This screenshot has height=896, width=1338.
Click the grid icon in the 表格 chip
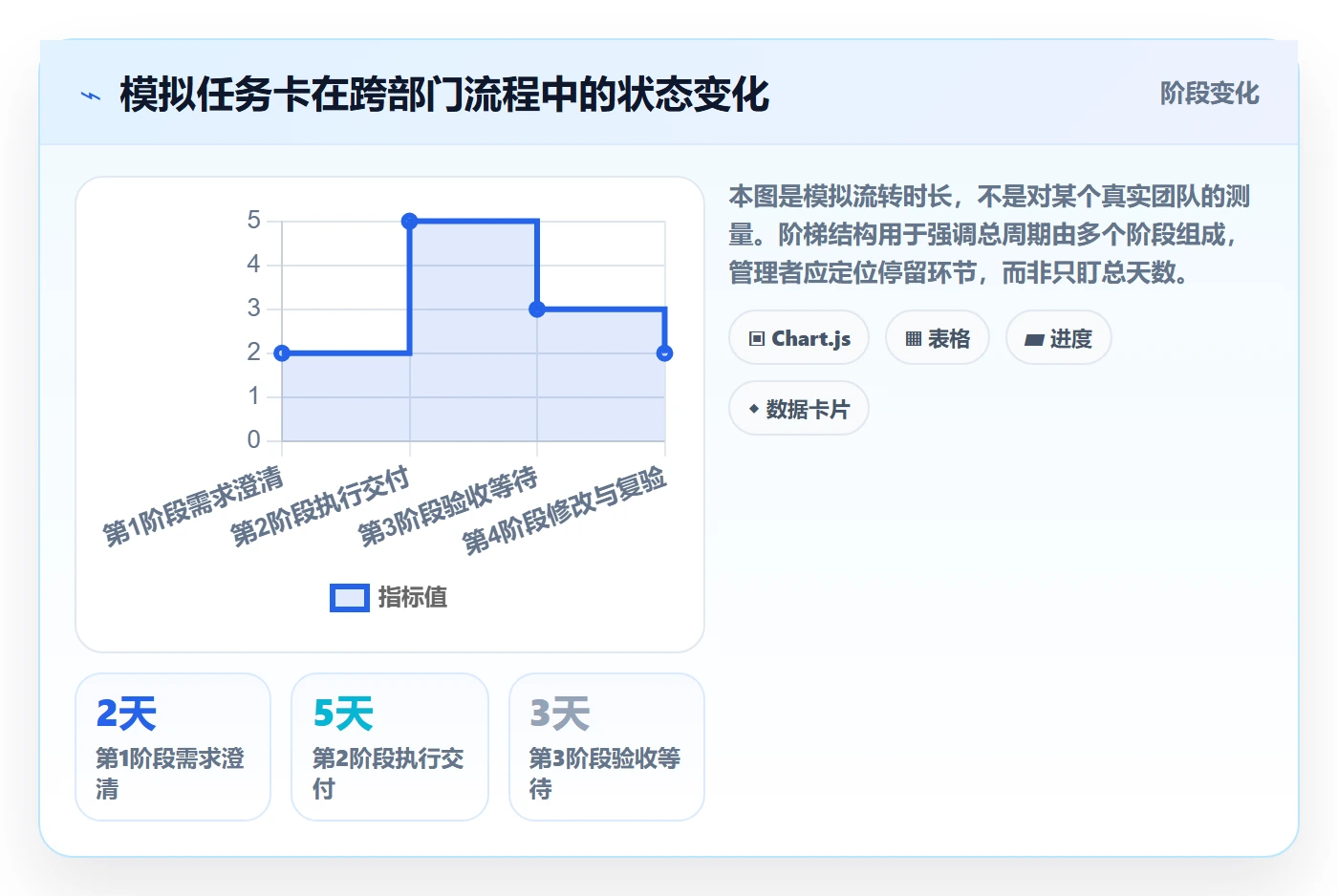[914, 338]
